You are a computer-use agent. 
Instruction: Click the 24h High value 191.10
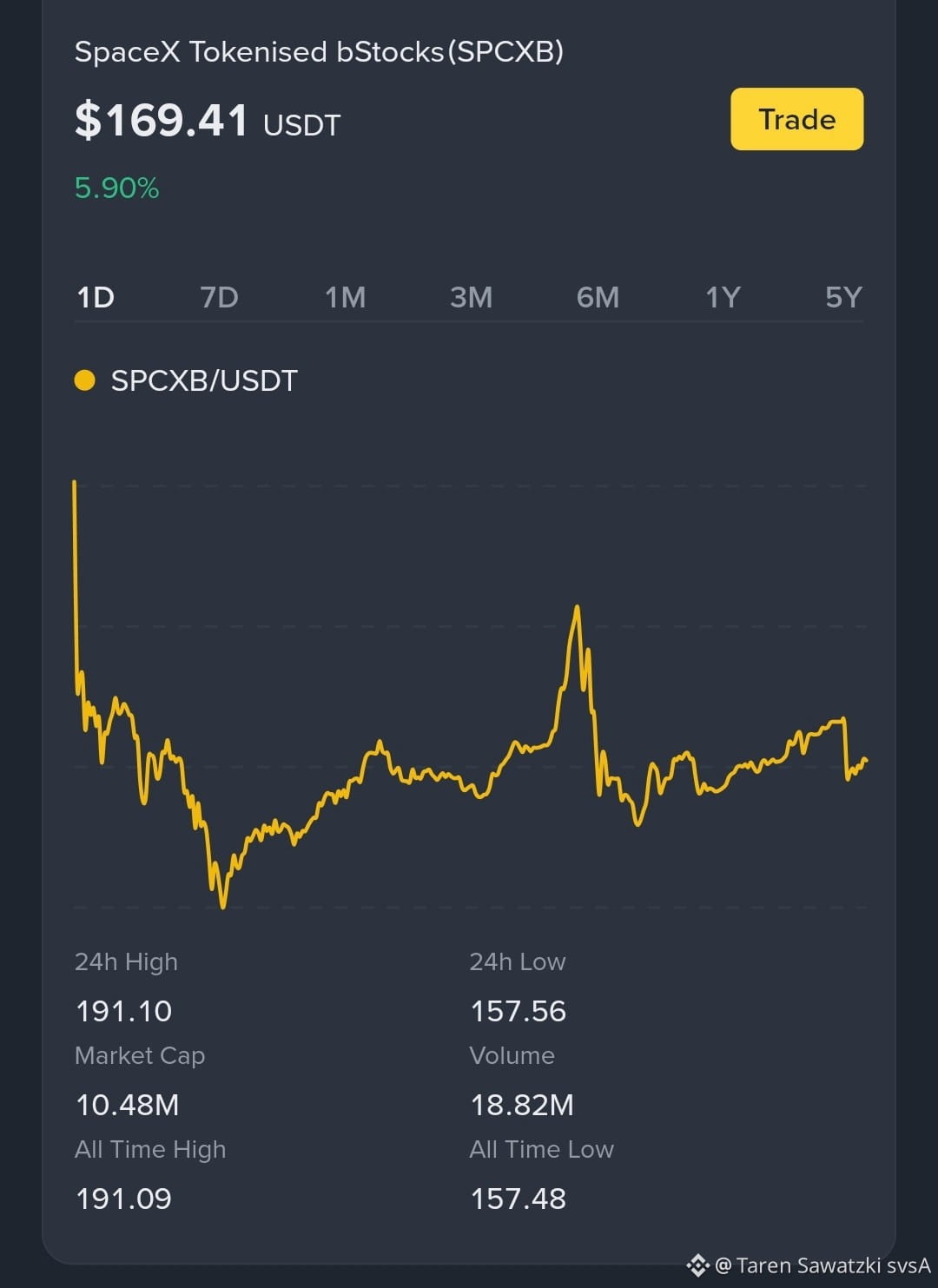pos(124,1011)
